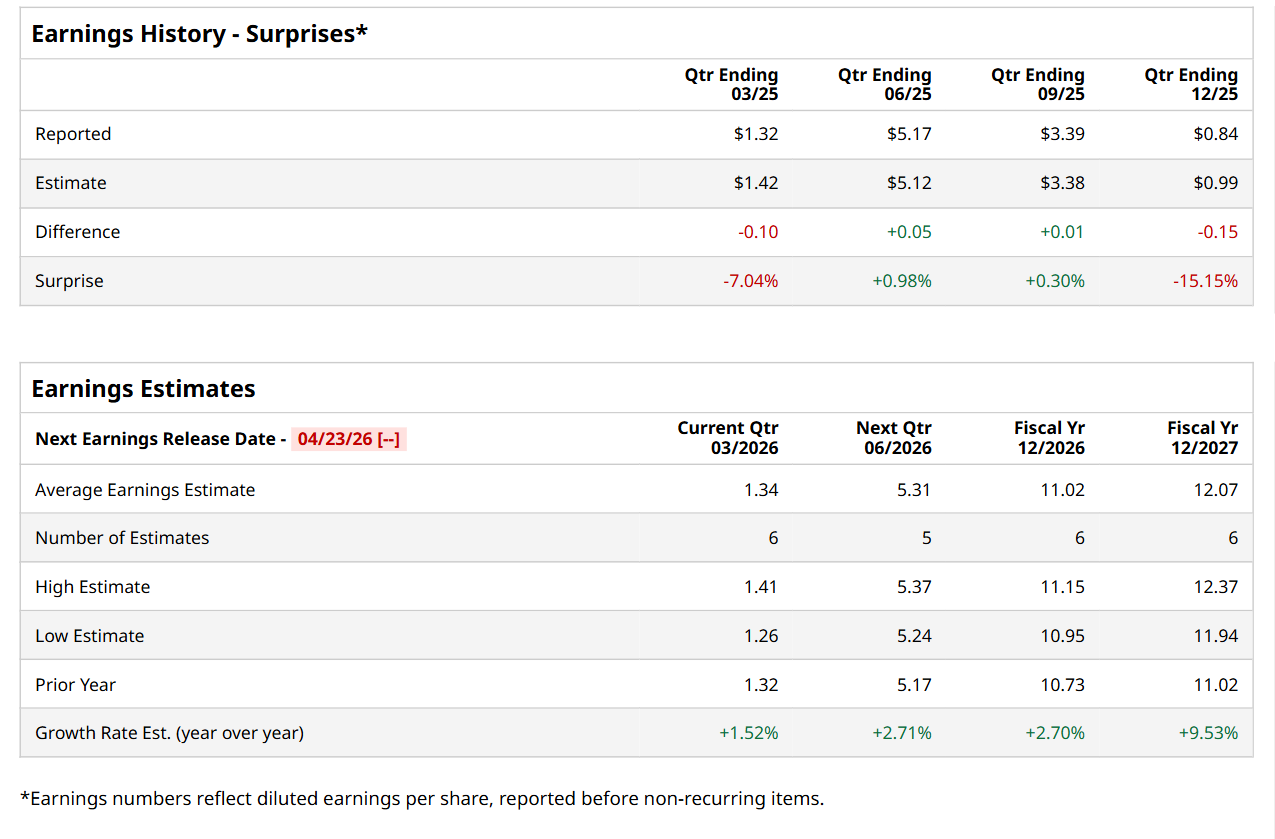This screenshot has height=839, width=1275.
Task: Click the $5.17 reported earnings value
Action: pyautogui.click(x=909, y=134)
